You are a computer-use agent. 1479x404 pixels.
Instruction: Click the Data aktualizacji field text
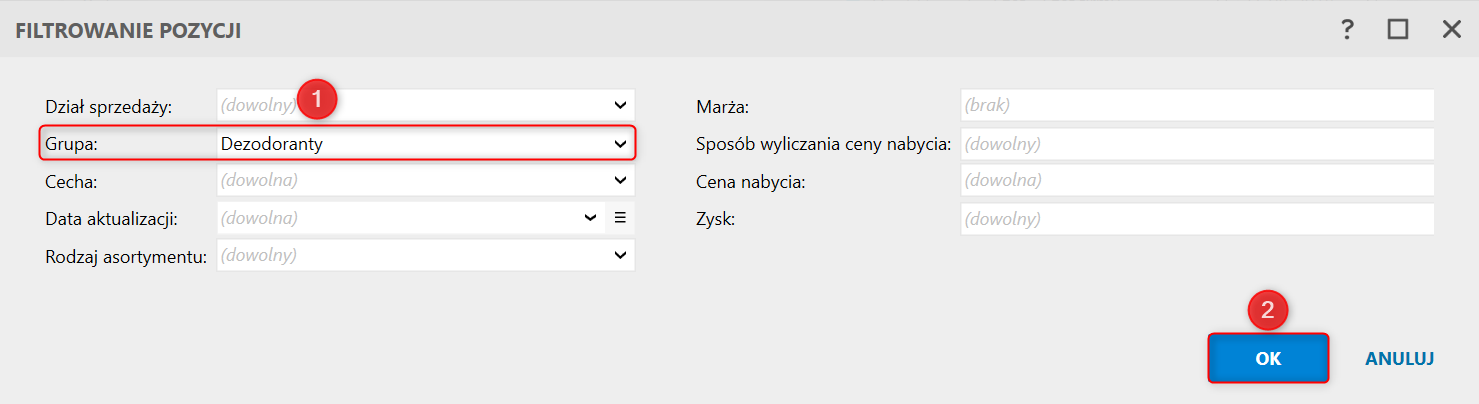click(259, 217)
